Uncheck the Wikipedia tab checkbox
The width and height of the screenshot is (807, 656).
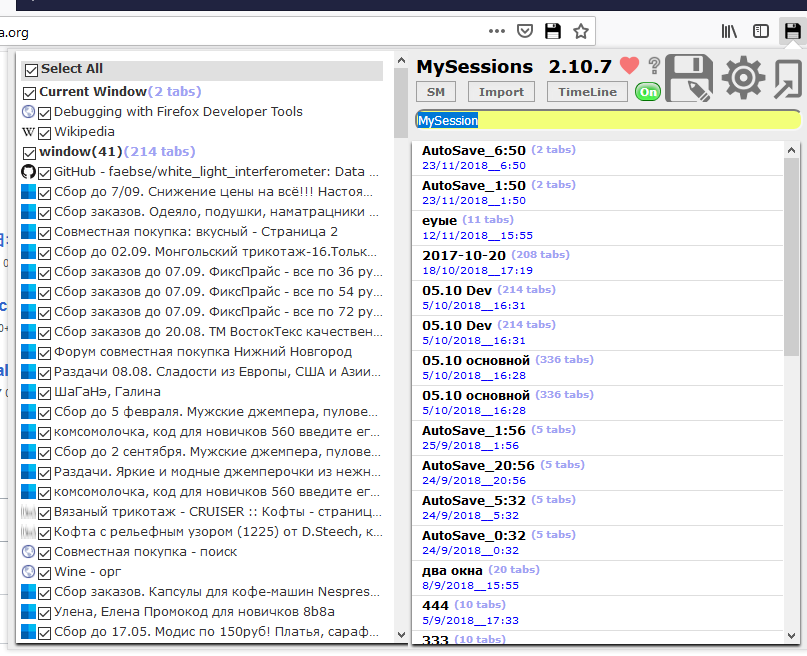pos(44,133)
